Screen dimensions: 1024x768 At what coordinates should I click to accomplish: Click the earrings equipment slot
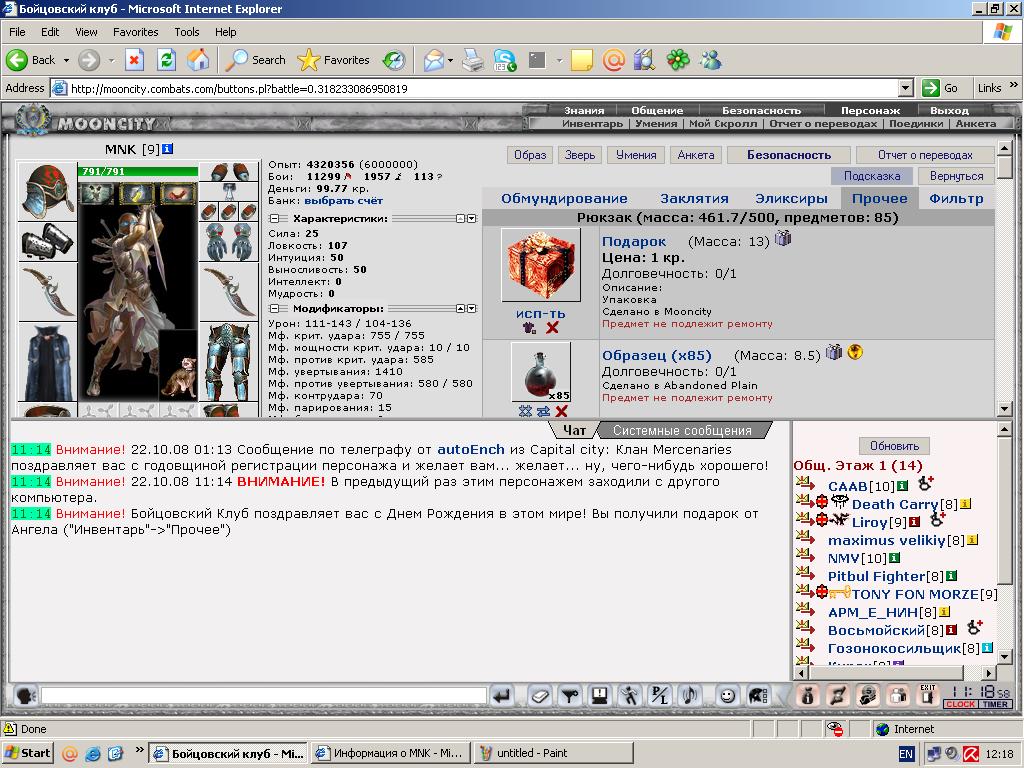pyautogui.click(x=228, y=172)
